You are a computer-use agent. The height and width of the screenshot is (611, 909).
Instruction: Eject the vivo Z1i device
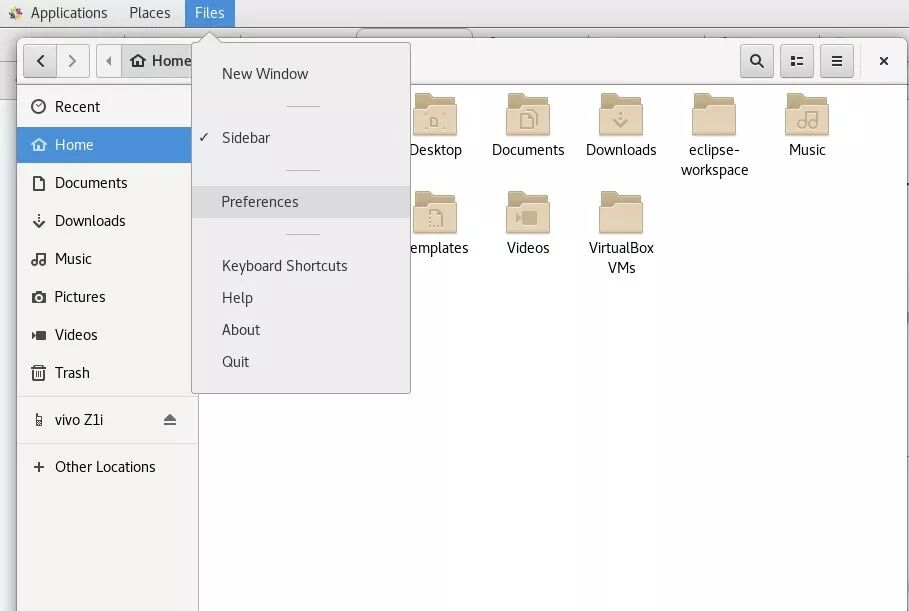tap(170, 420)
